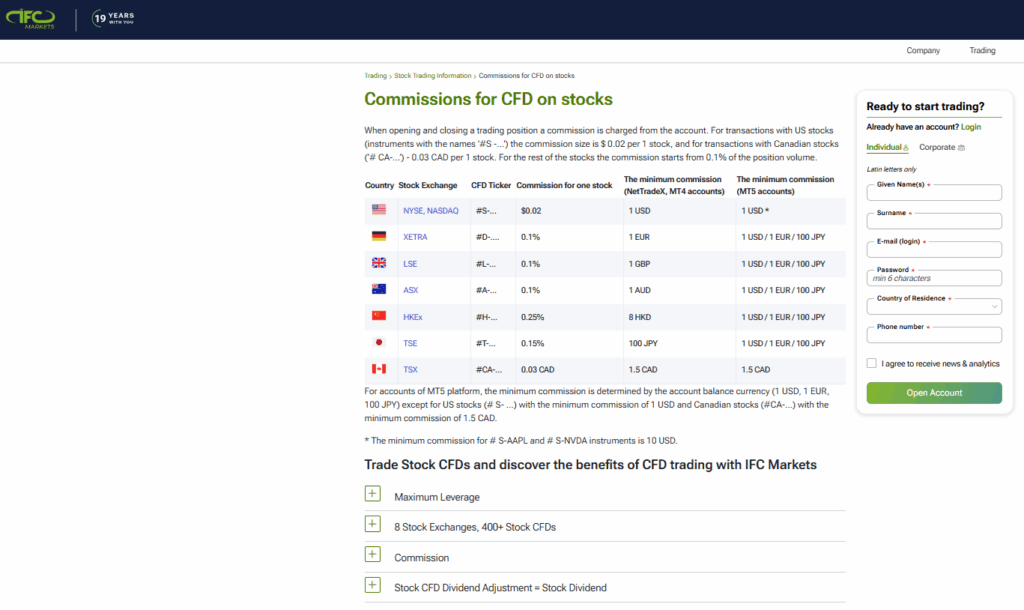Click the Japan flag icon
The width and height of the screenshot is (1024, 610).
(x=379, y=342)
